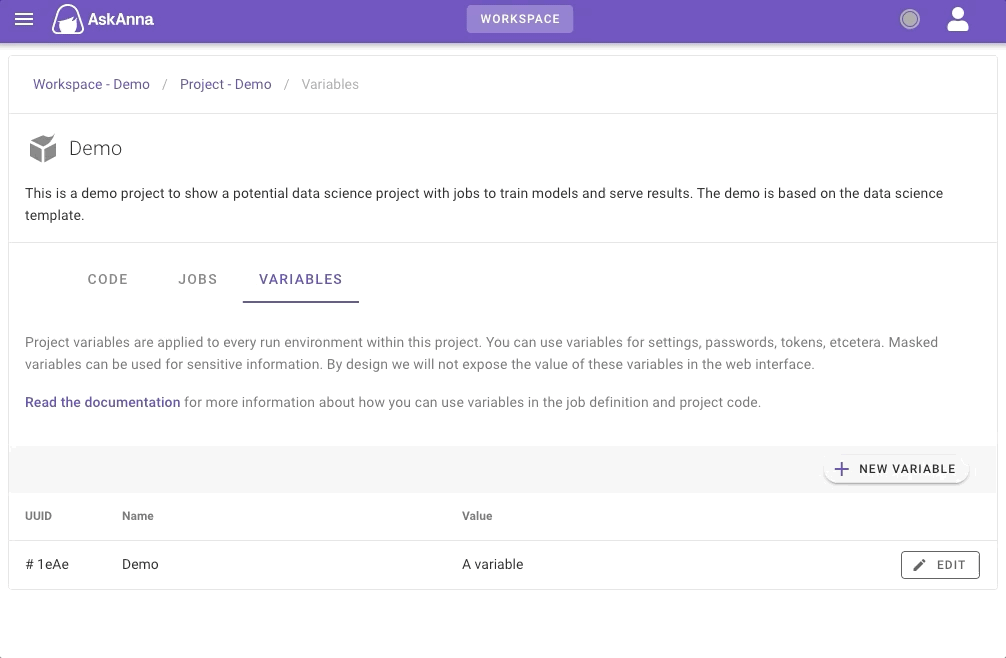Click the Demo project cube icon
Viewport: 1006px width, 658px height.
[42, 147]
